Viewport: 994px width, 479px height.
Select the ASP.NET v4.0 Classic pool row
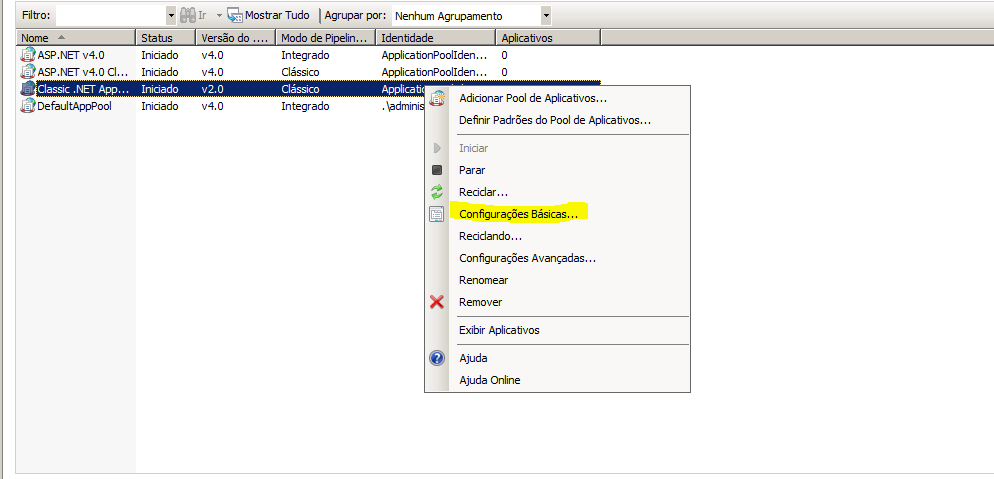80,72
